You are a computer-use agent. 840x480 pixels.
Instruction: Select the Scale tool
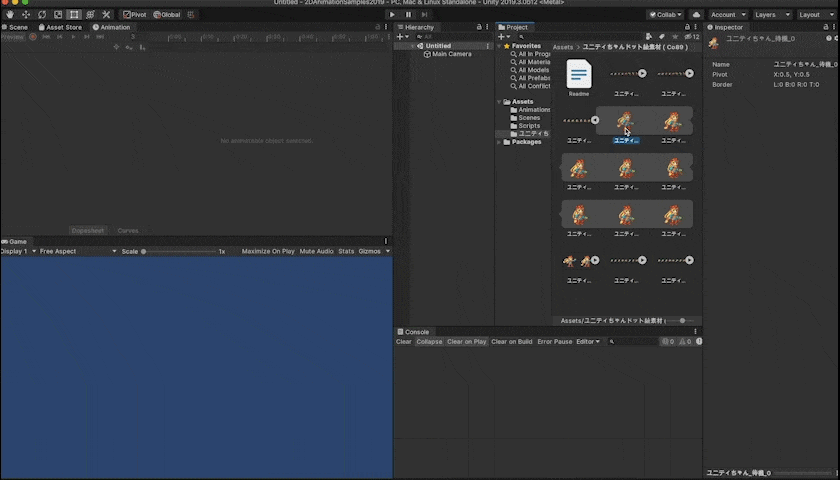pyautogui.click(x=58, y=14)
